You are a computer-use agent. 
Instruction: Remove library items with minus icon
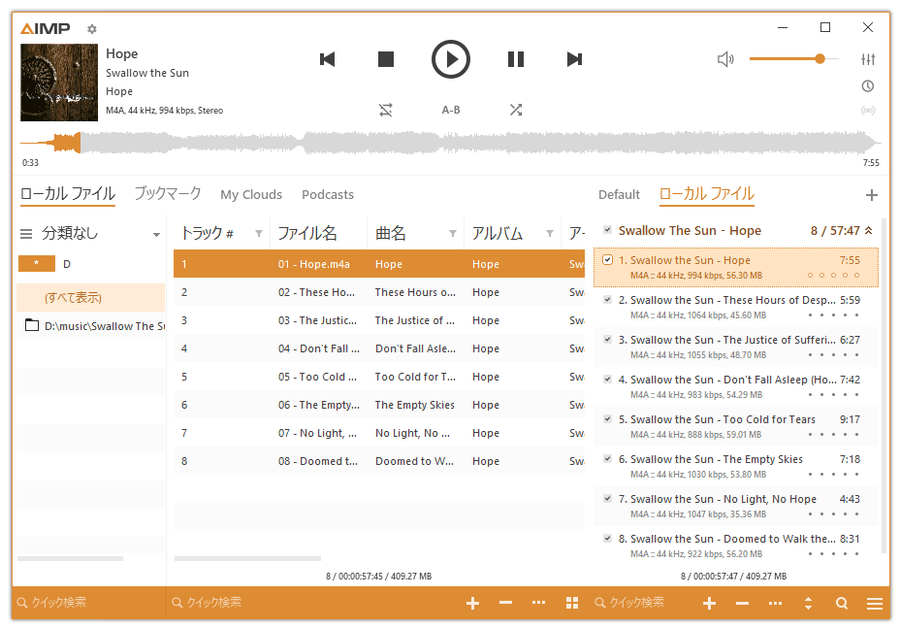coord(506,603)
